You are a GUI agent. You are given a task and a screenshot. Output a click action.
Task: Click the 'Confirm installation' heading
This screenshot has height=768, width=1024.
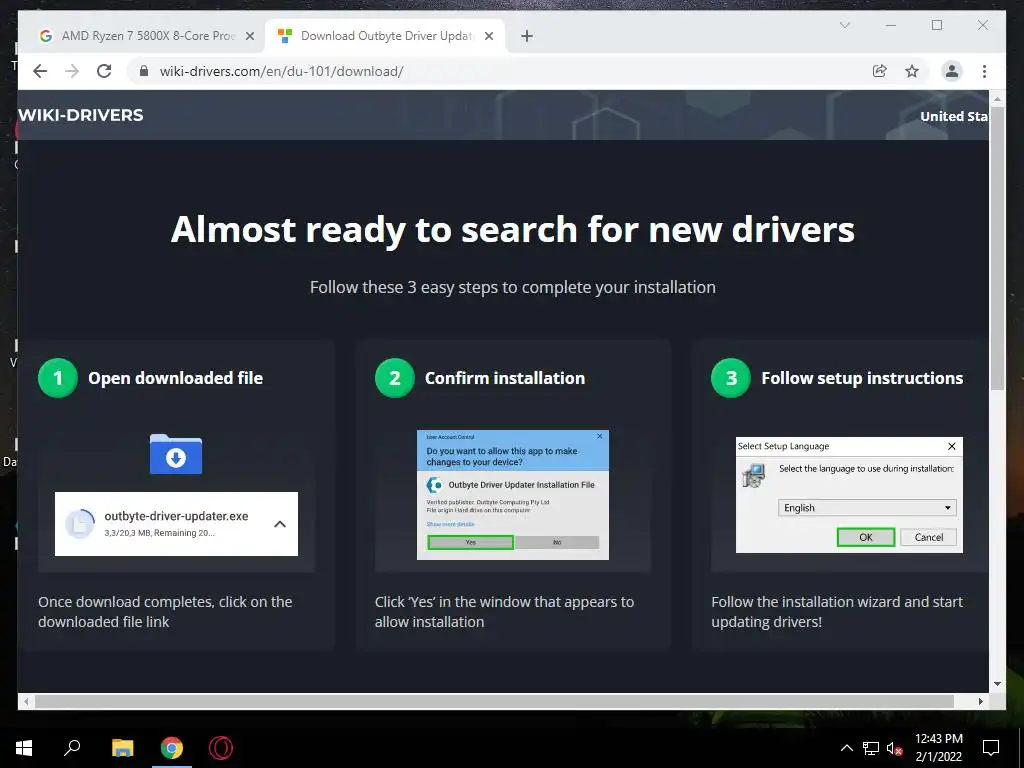coord(505,378)
